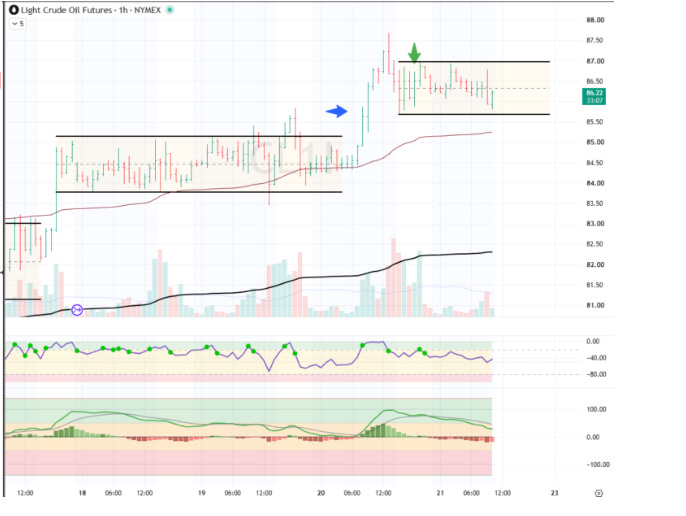The image size is (686, 516).
Task: Click the date label 23 on time axis
Action: [x=554, y=493]
